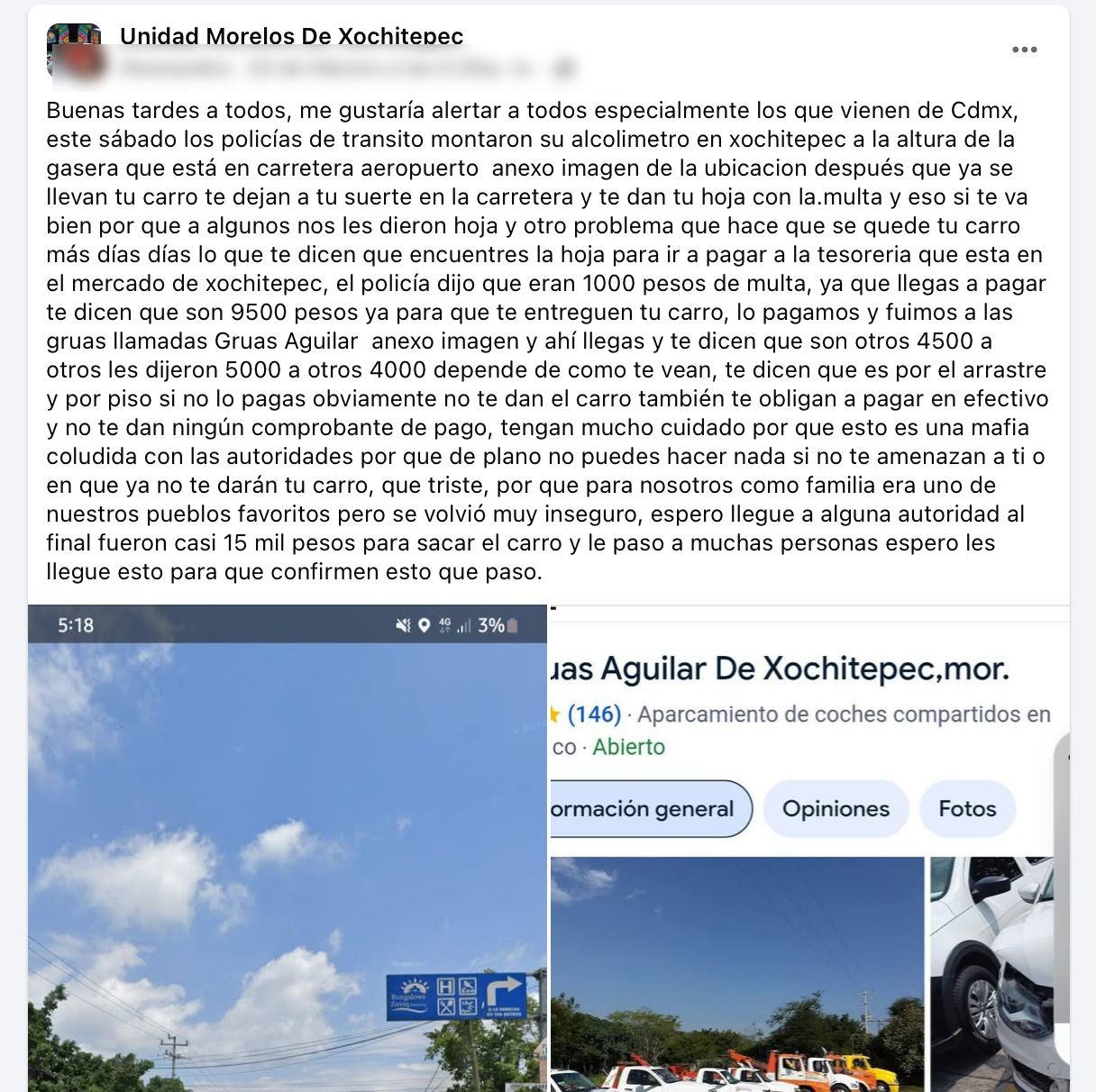This screenshot has width=1096, height=1092.
Task: Open the white car photo thumbnail
Action: pos(991,974)
